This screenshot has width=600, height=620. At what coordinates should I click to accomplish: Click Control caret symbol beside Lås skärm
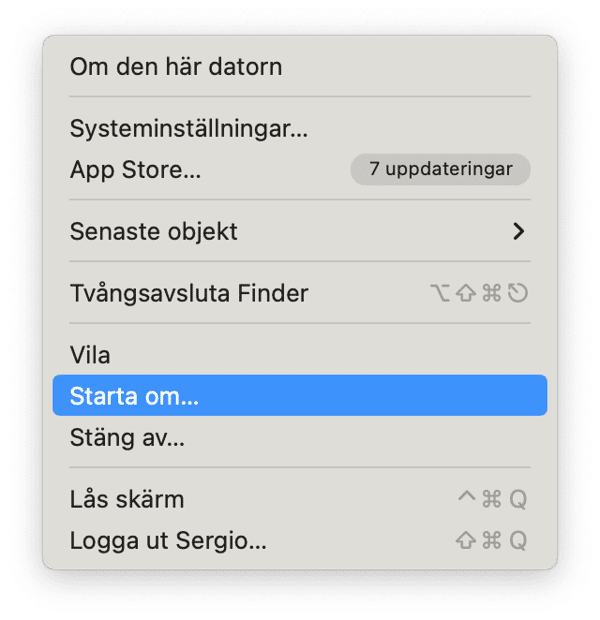coord(466,499)
